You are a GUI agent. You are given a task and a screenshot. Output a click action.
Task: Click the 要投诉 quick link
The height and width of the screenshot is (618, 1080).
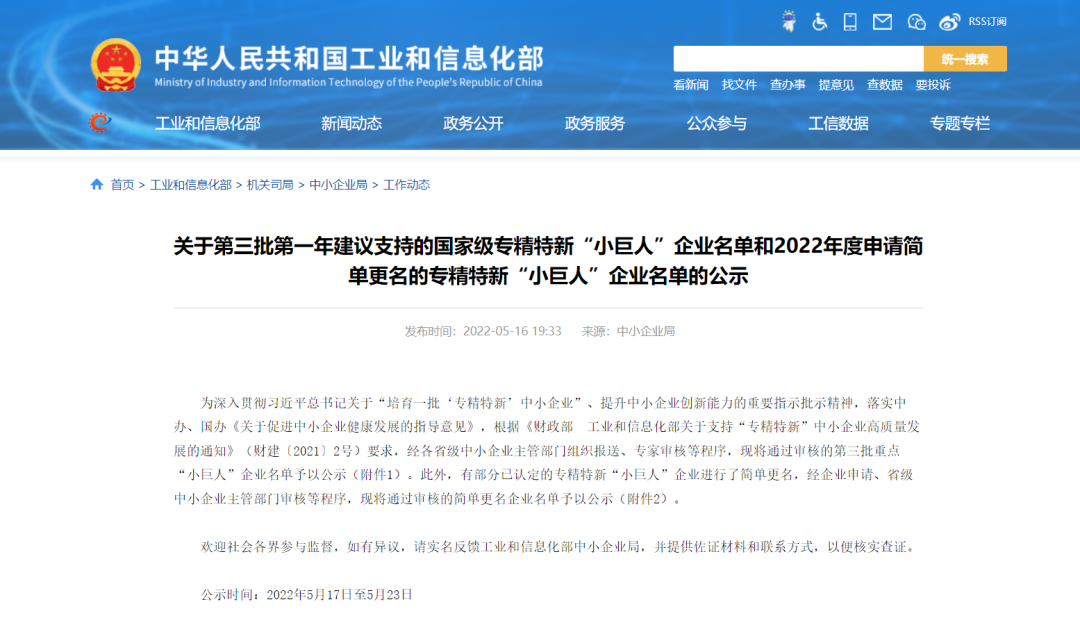[933, 85]
